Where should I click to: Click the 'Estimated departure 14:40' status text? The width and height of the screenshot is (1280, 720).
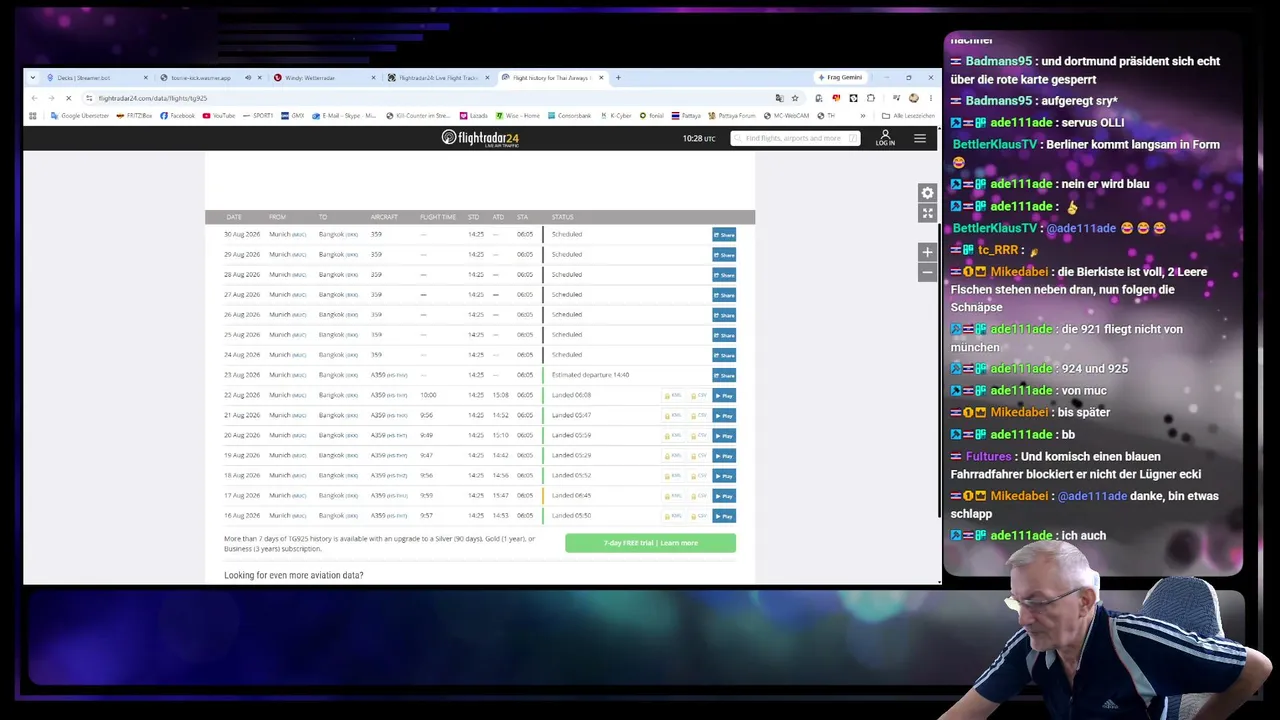(x=590, y=375)
